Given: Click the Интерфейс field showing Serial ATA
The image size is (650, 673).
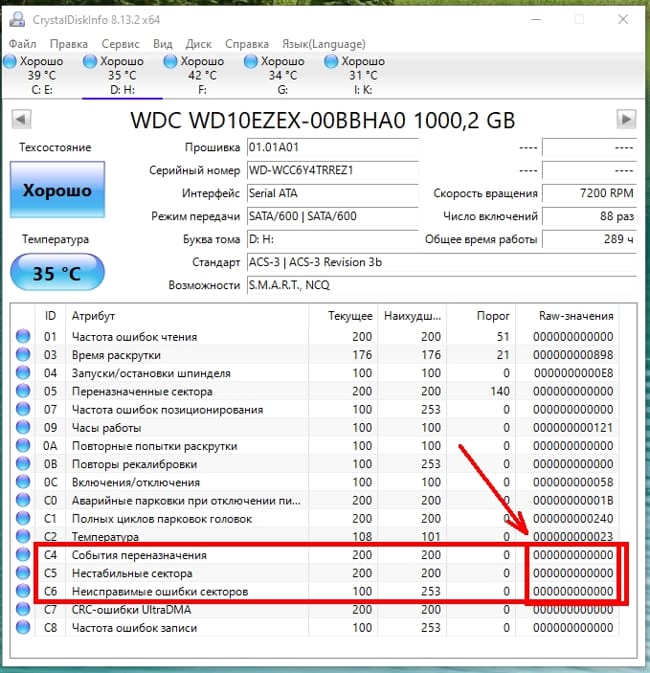Looking at the screenshot, I should (x=333, y=194).
